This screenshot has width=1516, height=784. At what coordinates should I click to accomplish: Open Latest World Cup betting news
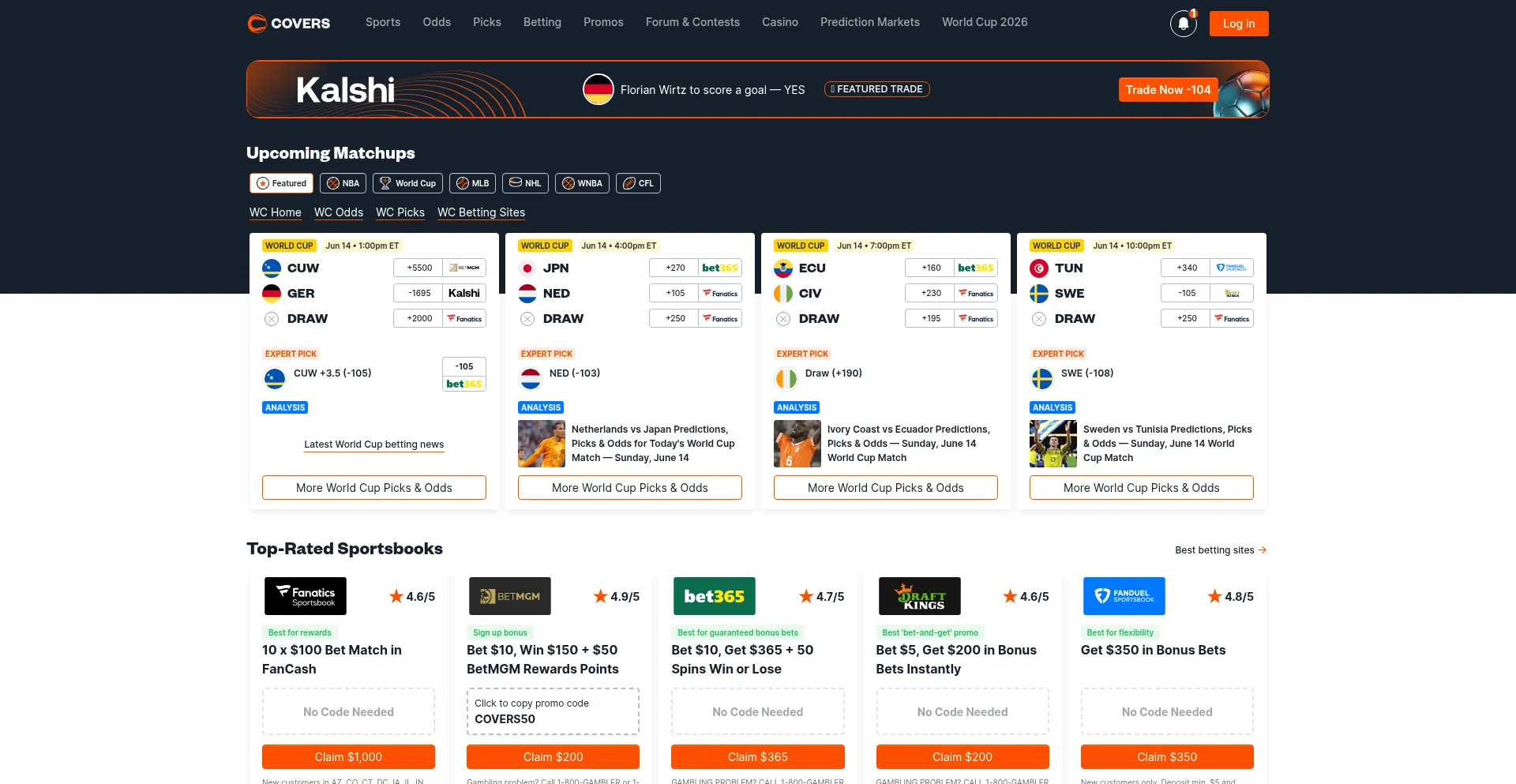coord(374,445)
